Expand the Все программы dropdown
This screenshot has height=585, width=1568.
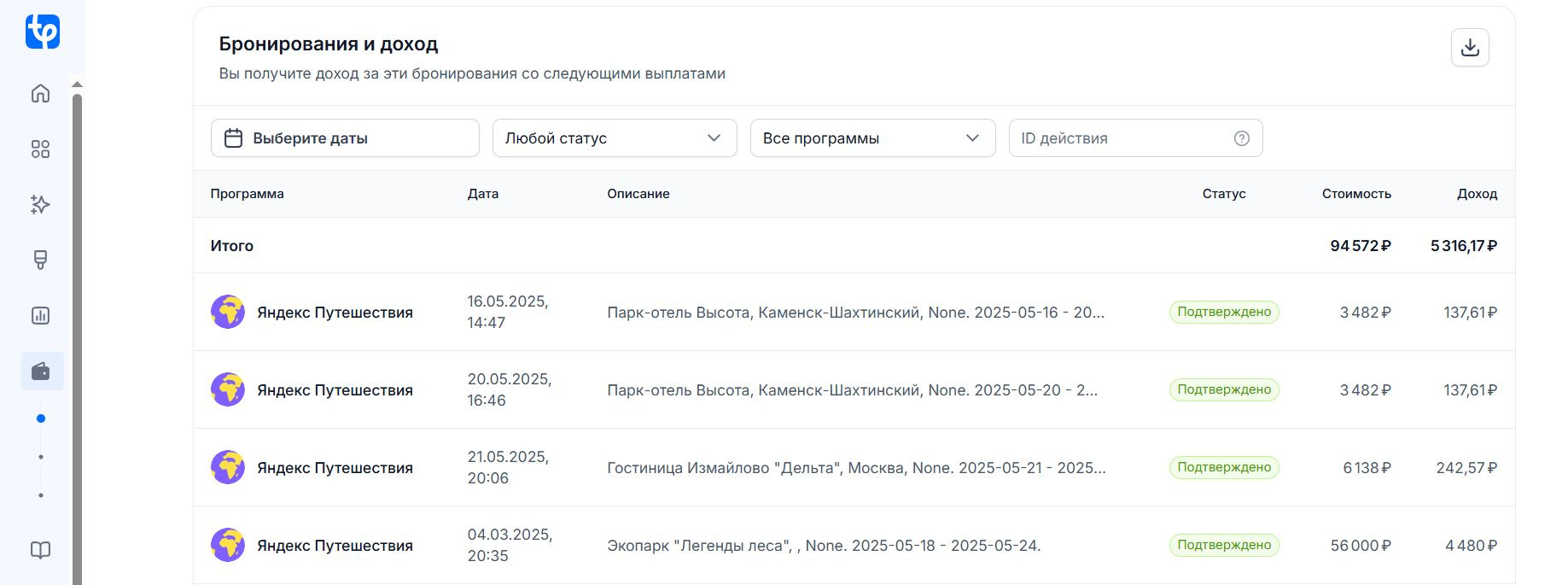pos(872,138)
